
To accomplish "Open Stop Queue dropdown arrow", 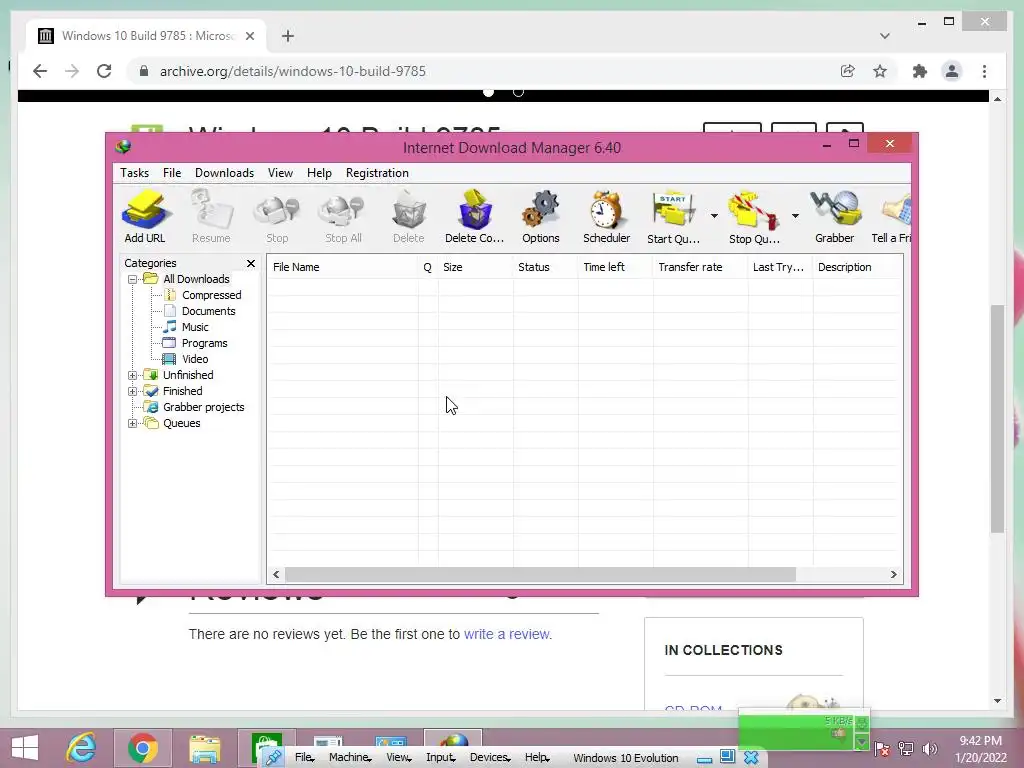I will point(795,216).
